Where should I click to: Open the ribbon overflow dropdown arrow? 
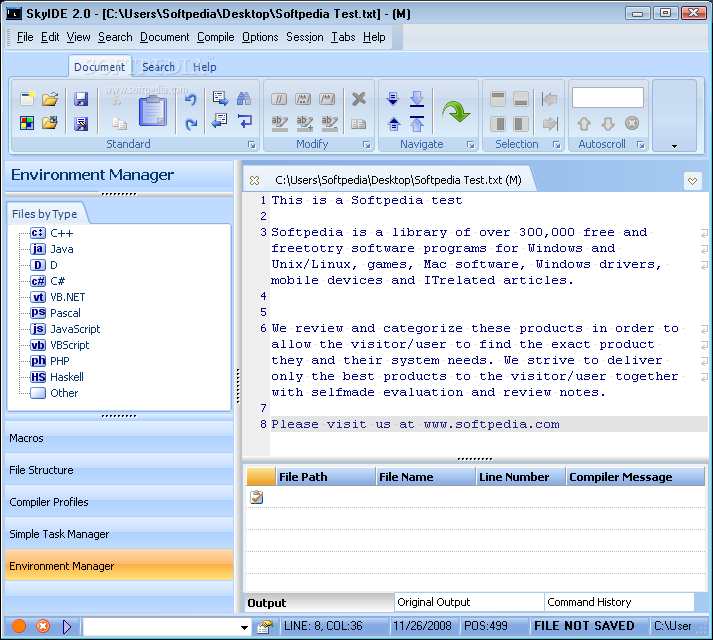pyautogui.click(x=674, y=146)
